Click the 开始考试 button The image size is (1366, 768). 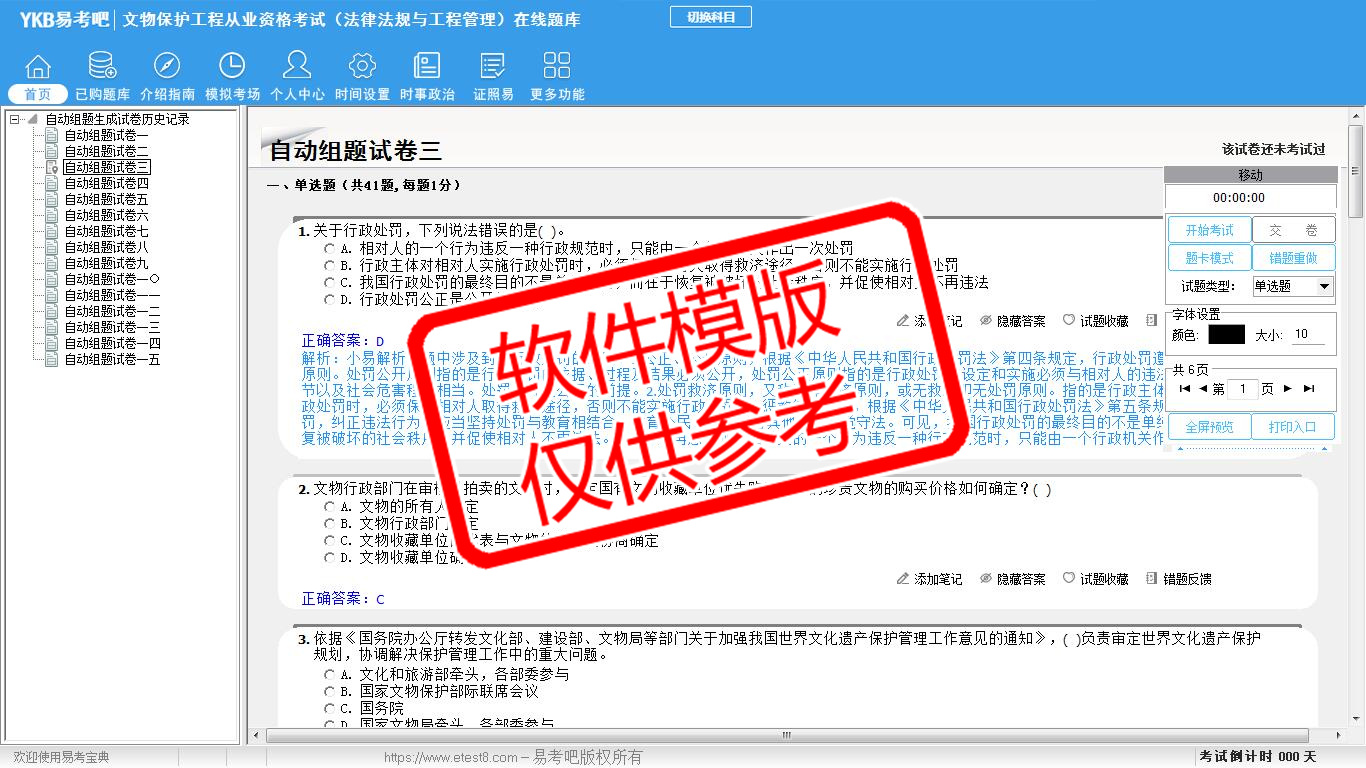point(1209,230)
